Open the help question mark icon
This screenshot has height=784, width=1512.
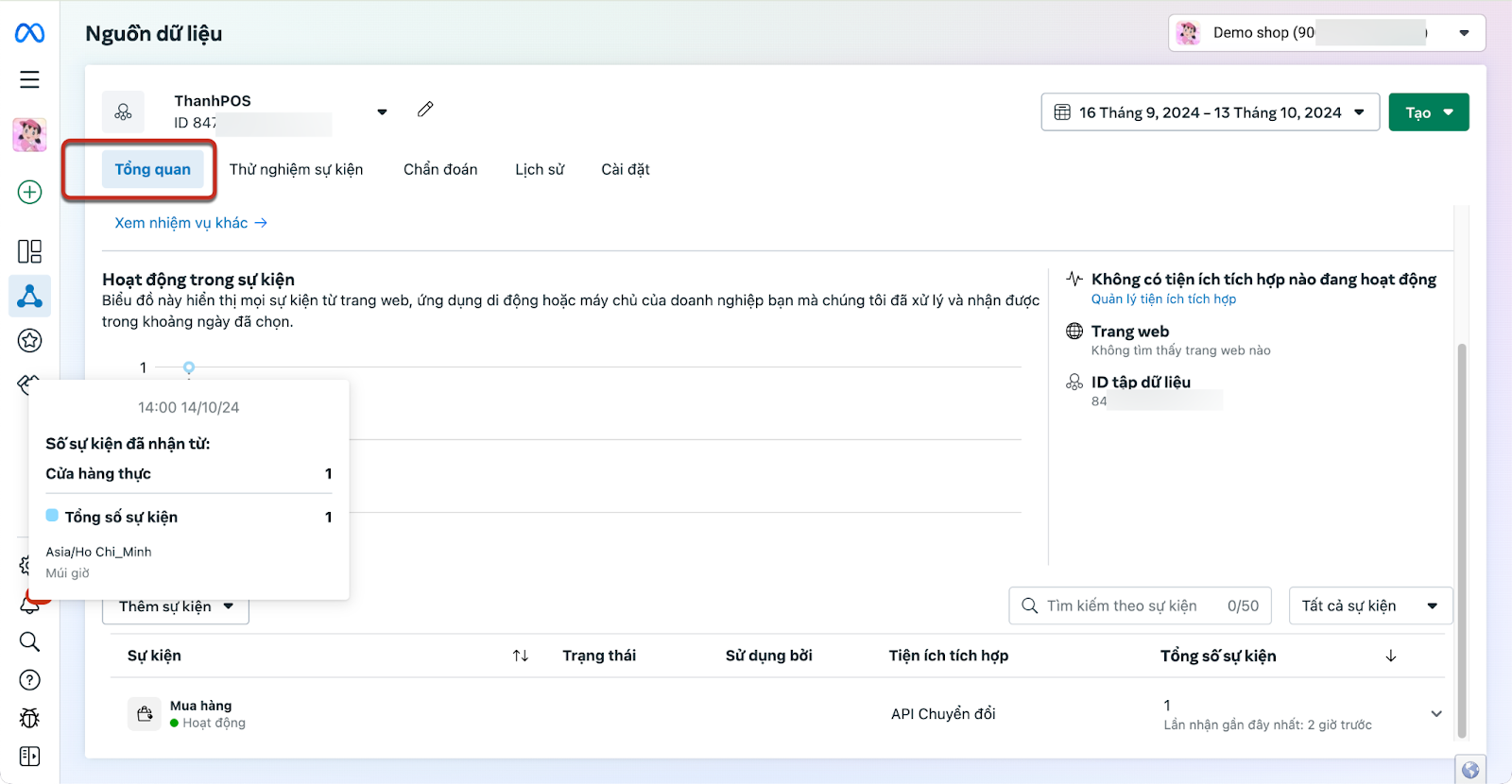(x=29, y=680)
